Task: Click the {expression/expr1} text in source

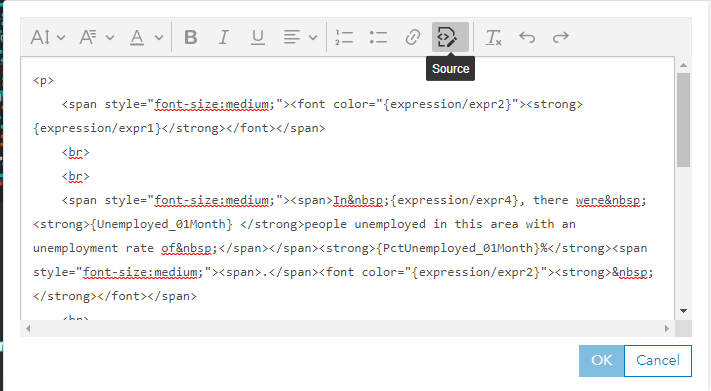Action: [97, 128]
